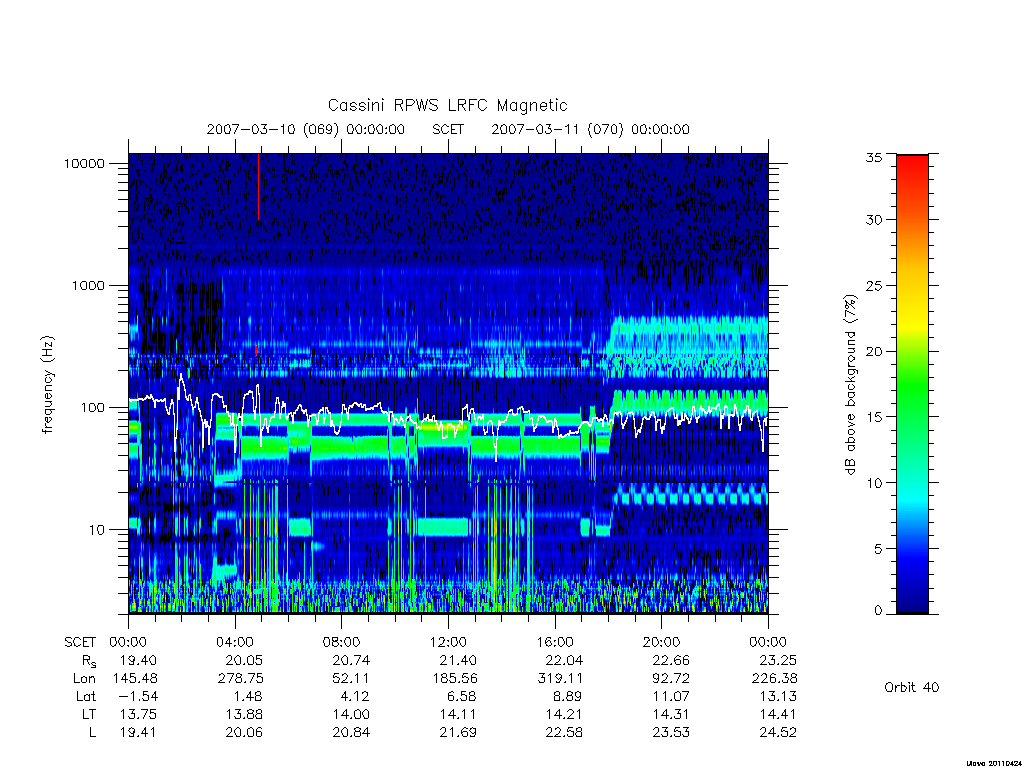
Task: Click the 'frequency (Hz)' axis label
Action: click(47, 385)
